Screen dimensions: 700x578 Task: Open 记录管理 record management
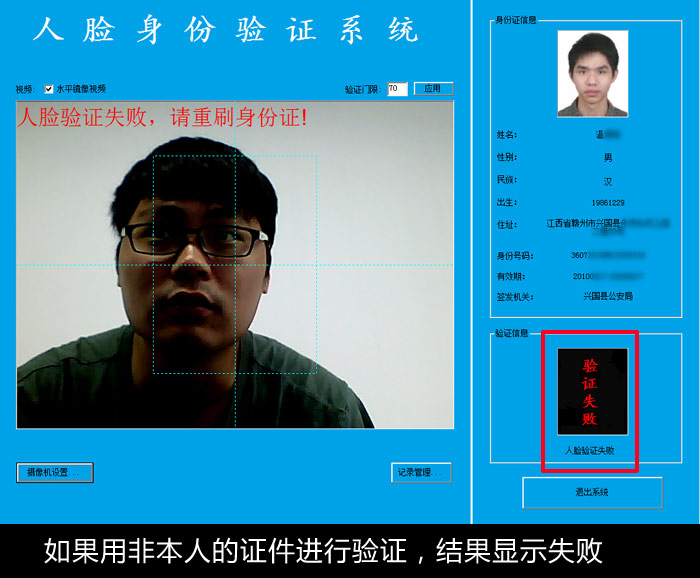421,472
